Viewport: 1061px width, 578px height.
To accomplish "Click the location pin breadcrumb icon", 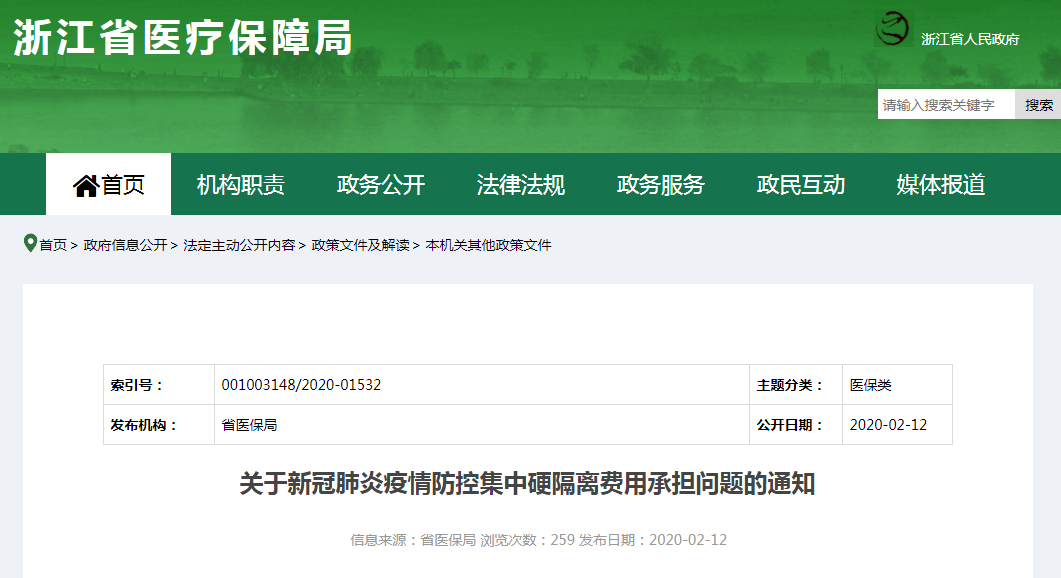I will tap(30, 243).
